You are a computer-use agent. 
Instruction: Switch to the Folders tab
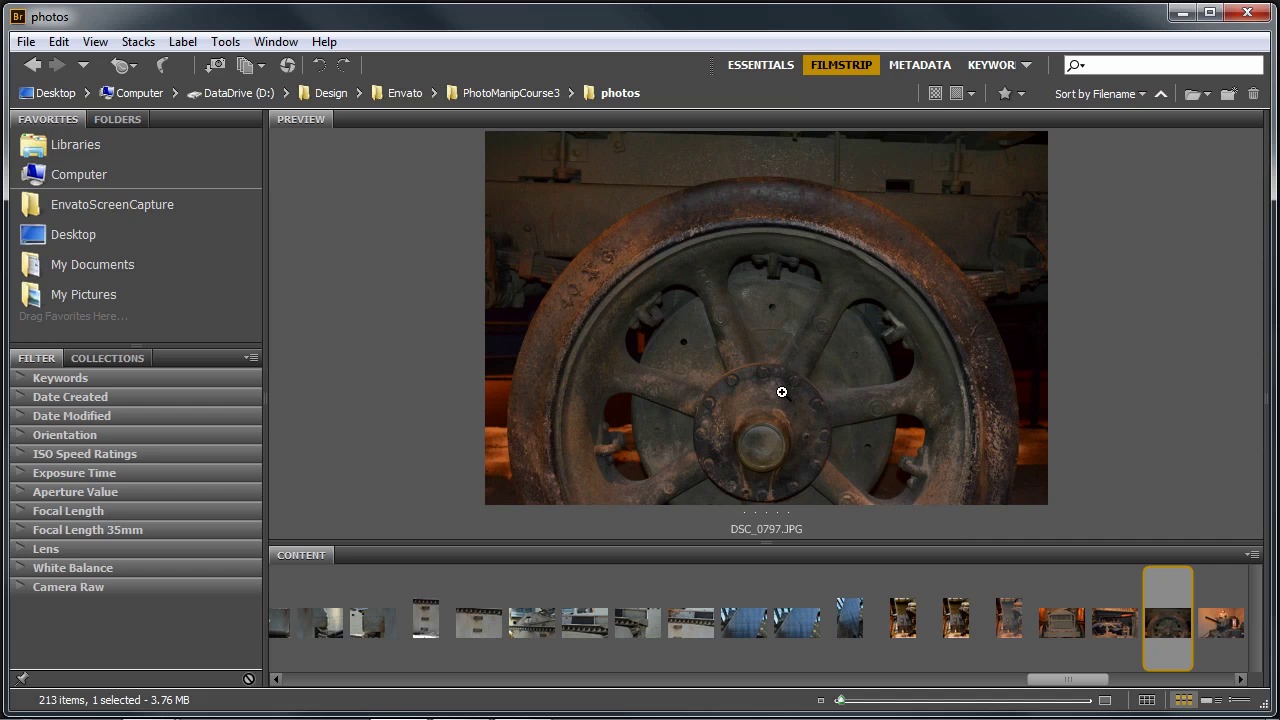117,119
